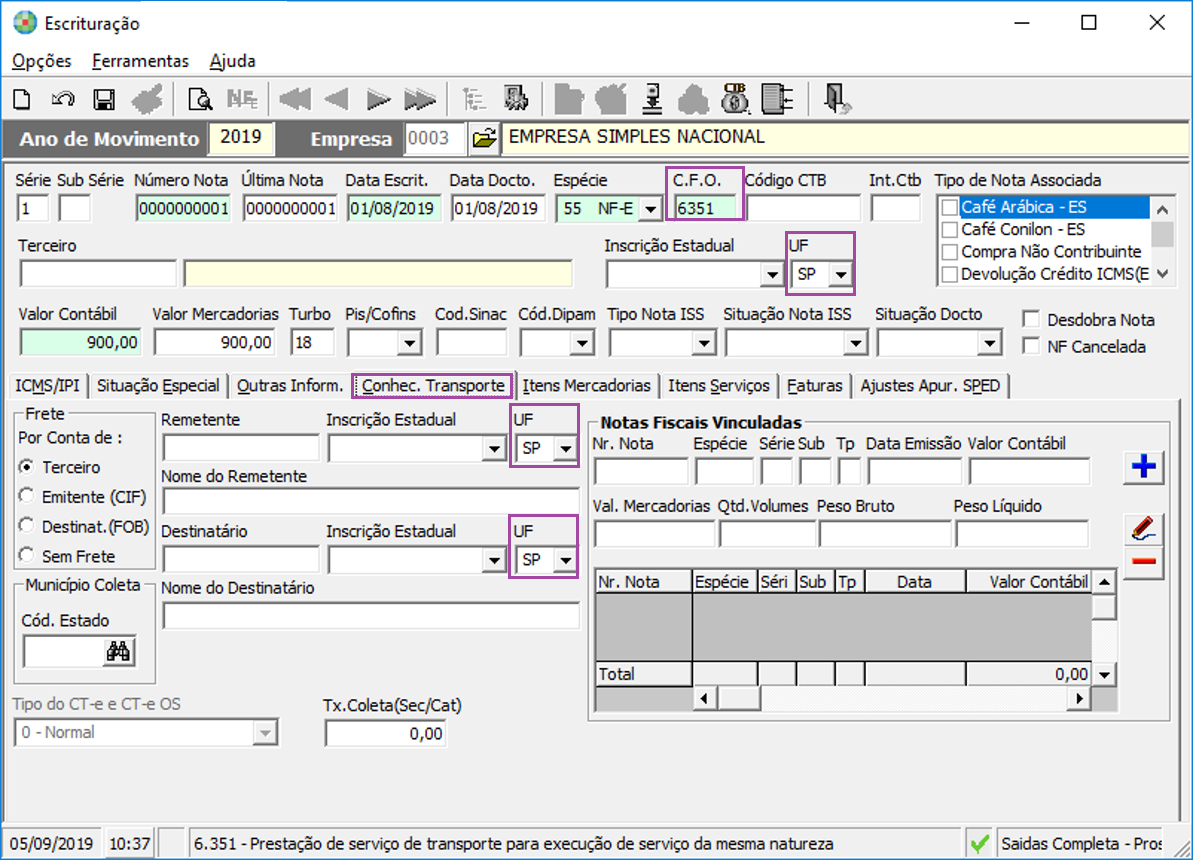Screen dimensions: 1193x861
Task: Switch to the Situação Especial tab
Action: click(x=158, y=386)
